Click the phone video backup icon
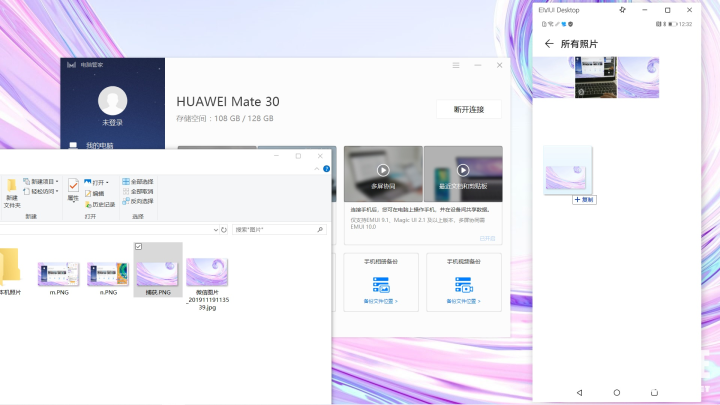 tap(464, 285)
